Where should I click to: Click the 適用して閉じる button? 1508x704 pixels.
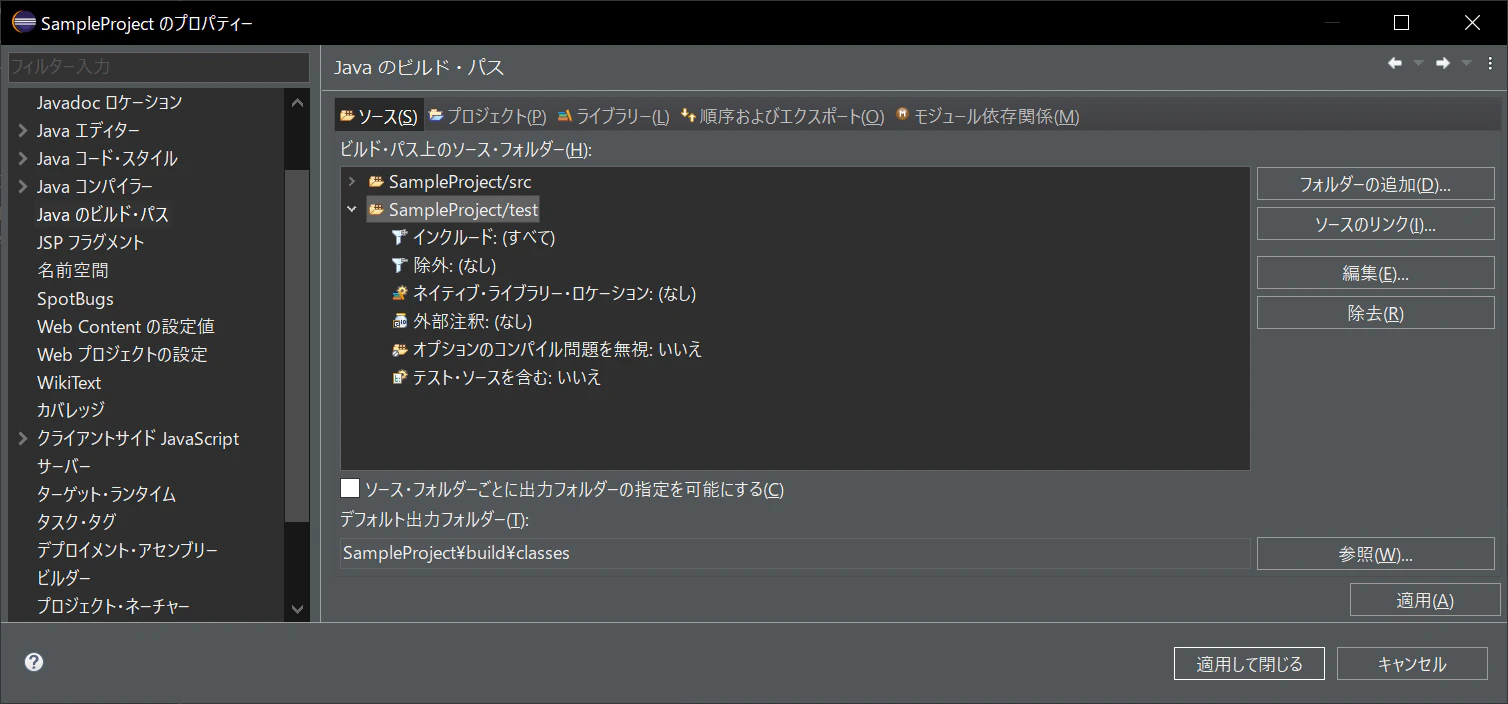1249,664
